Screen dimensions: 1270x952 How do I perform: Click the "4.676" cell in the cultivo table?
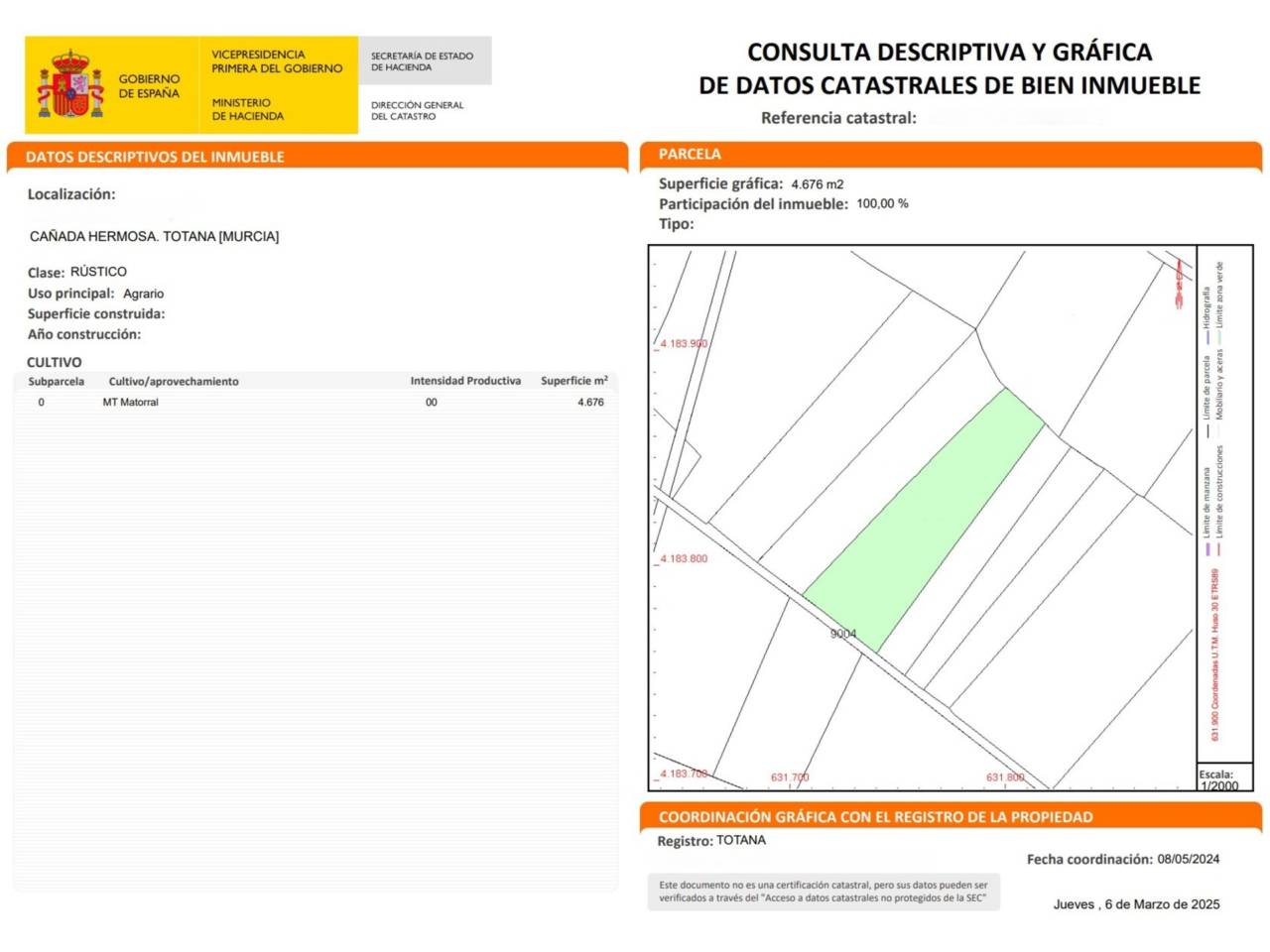[x=590, y=403]
